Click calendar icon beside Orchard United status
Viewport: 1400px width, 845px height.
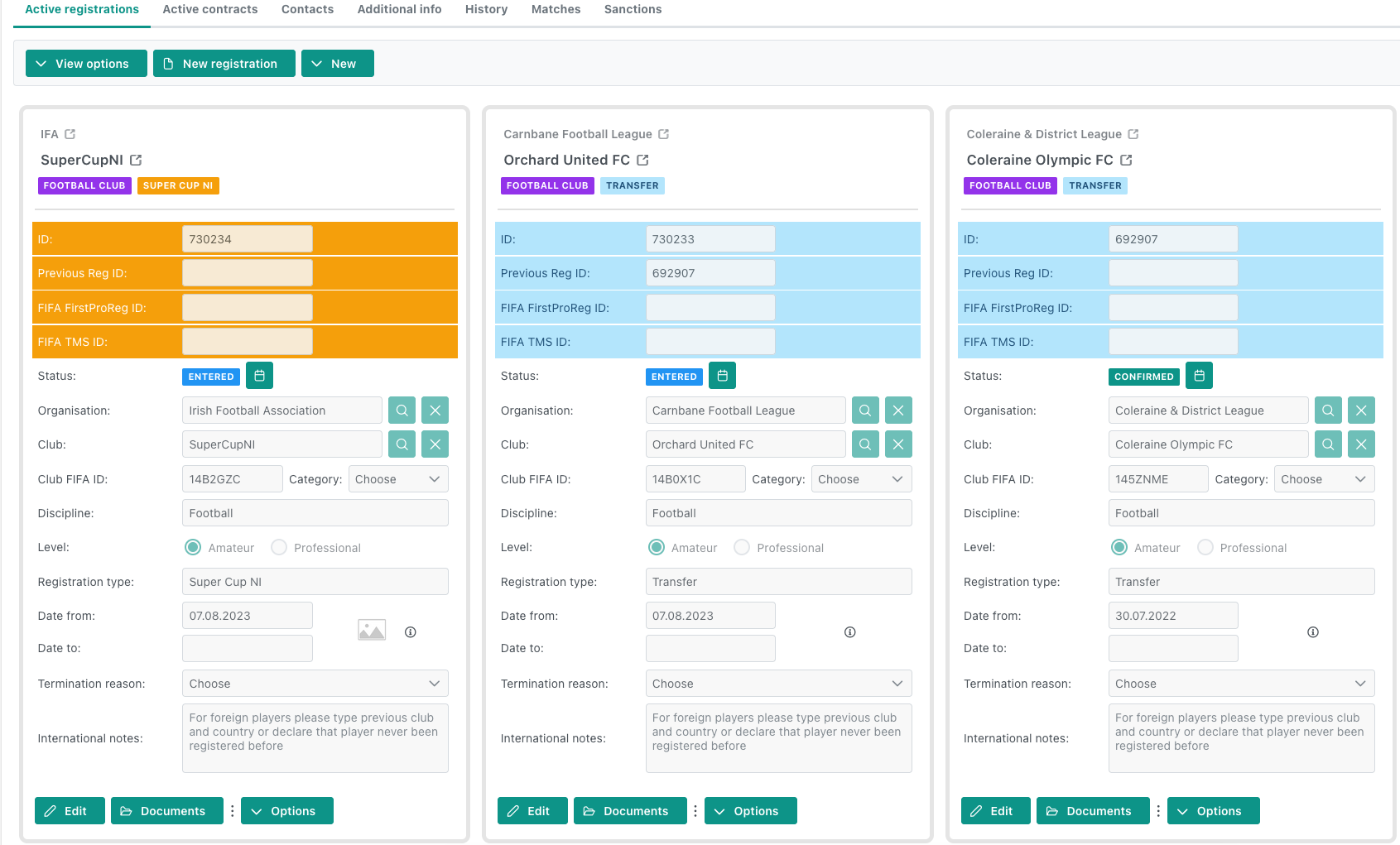point(722,376)
